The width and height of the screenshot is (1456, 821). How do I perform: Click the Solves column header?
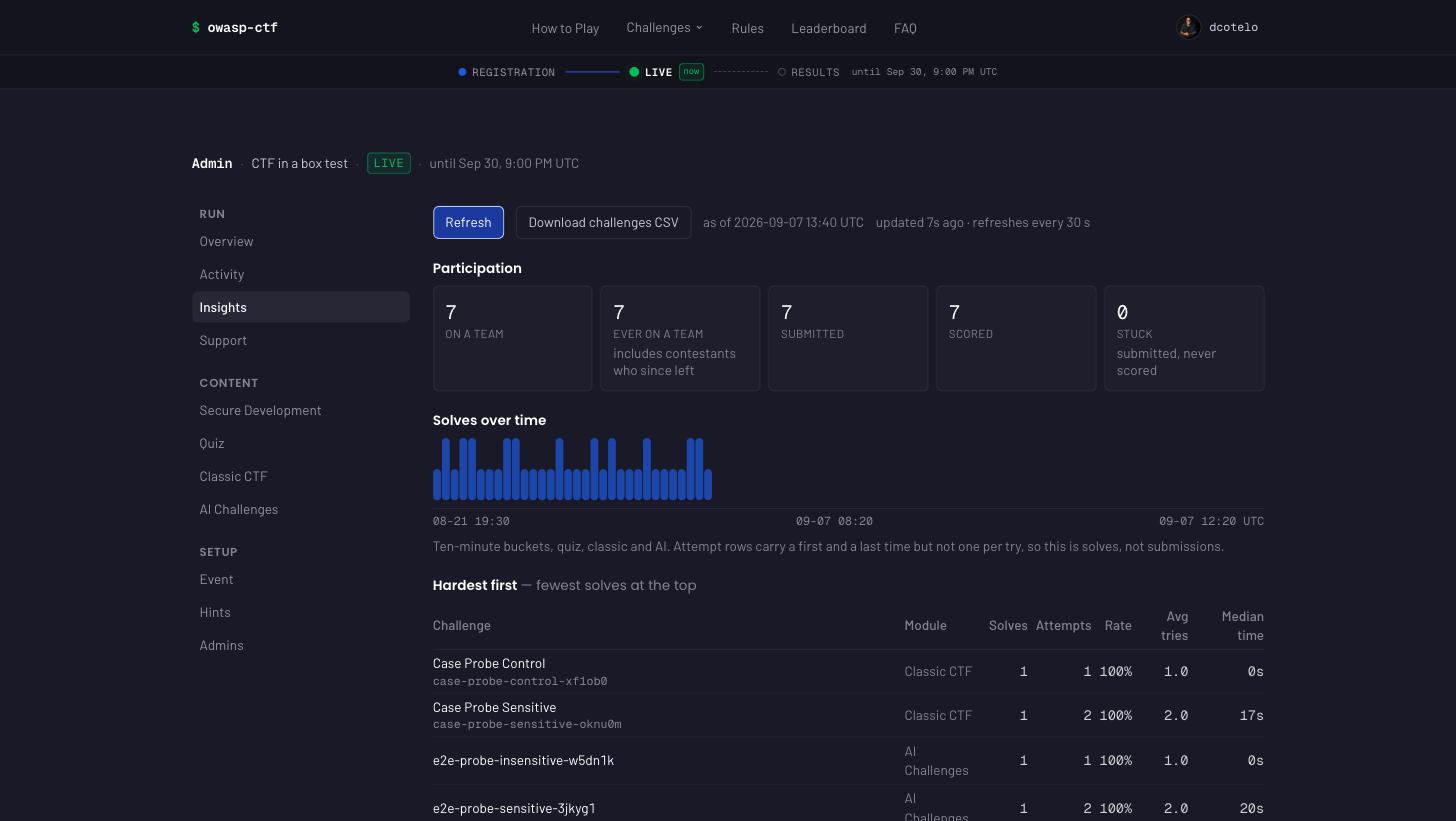click(x=1008, y=625)
